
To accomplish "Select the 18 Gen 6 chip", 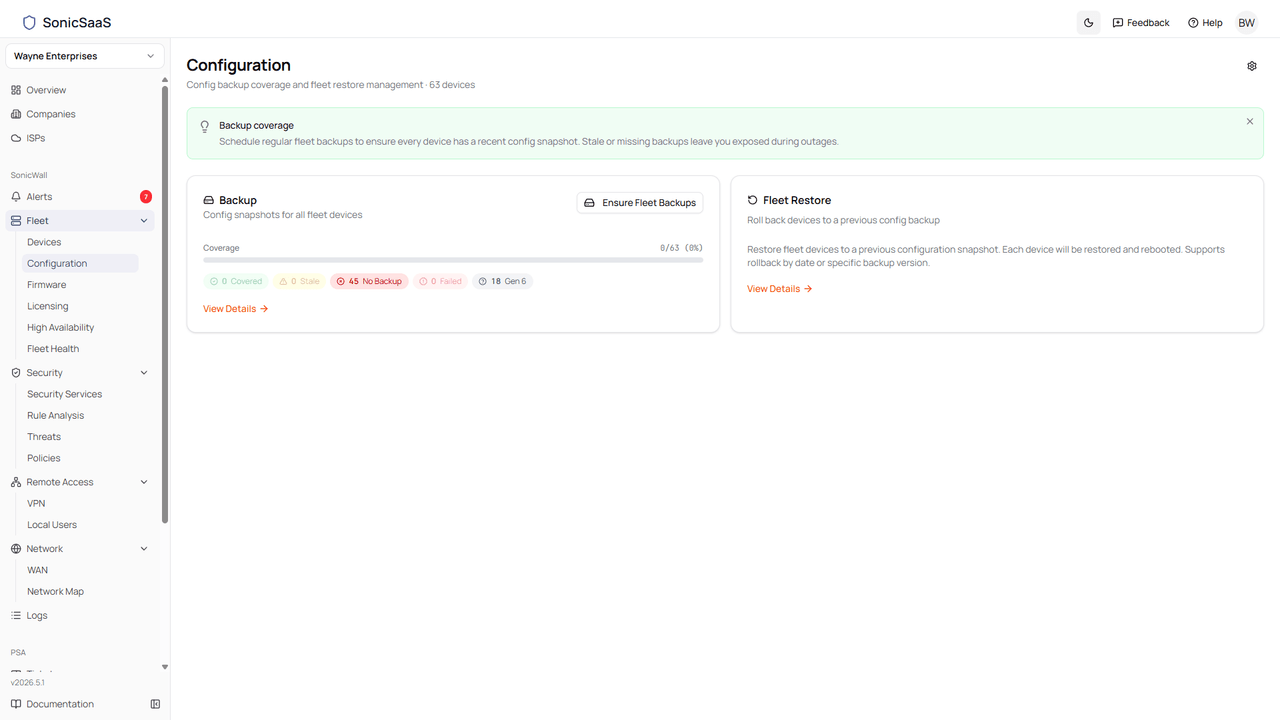I will (x=502, y=282).
